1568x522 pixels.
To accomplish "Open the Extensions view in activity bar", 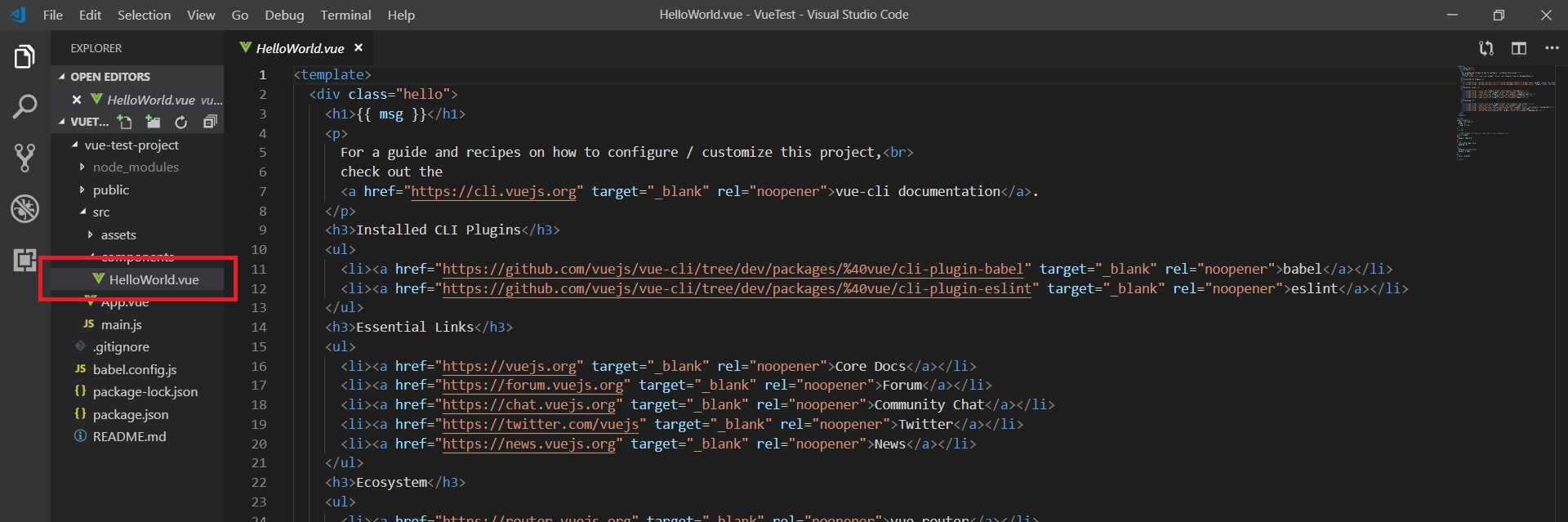I will coord(24,261).
